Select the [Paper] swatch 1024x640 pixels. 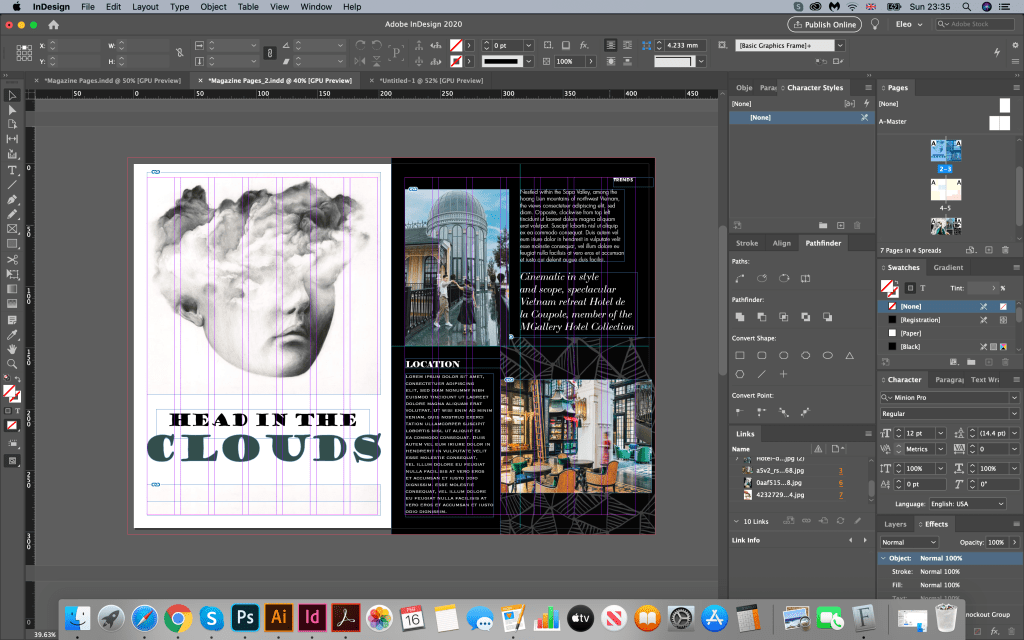point(910,332)
